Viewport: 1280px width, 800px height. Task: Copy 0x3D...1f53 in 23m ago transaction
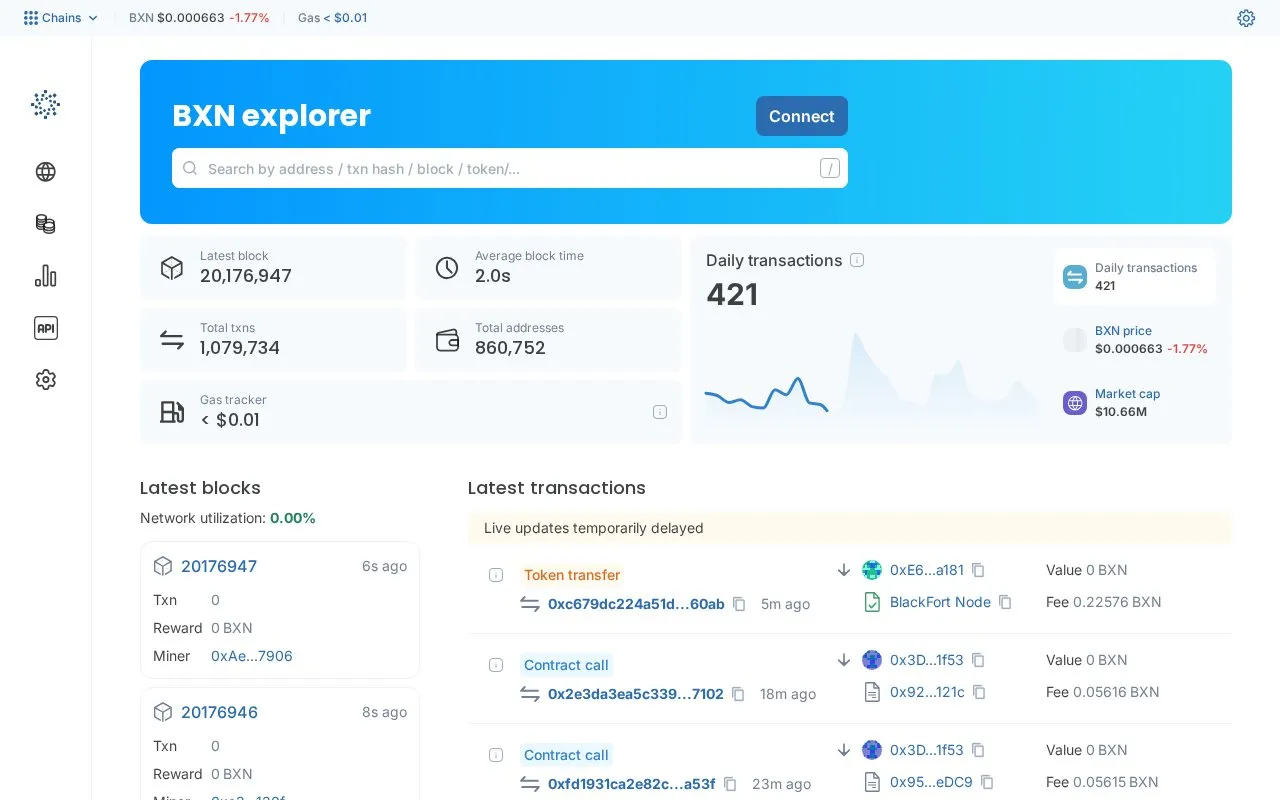tap(978, 750)
